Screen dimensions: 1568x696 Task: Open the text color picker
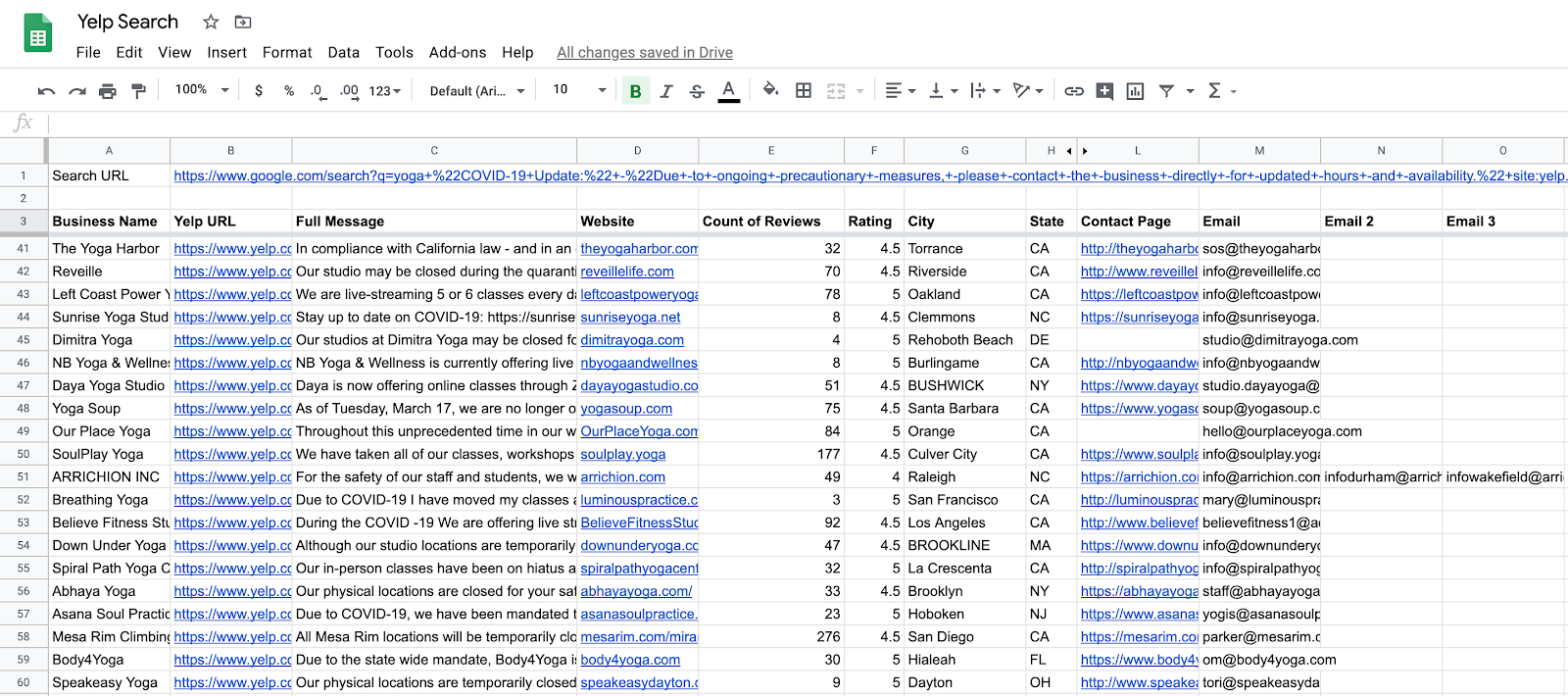point(728,91)
